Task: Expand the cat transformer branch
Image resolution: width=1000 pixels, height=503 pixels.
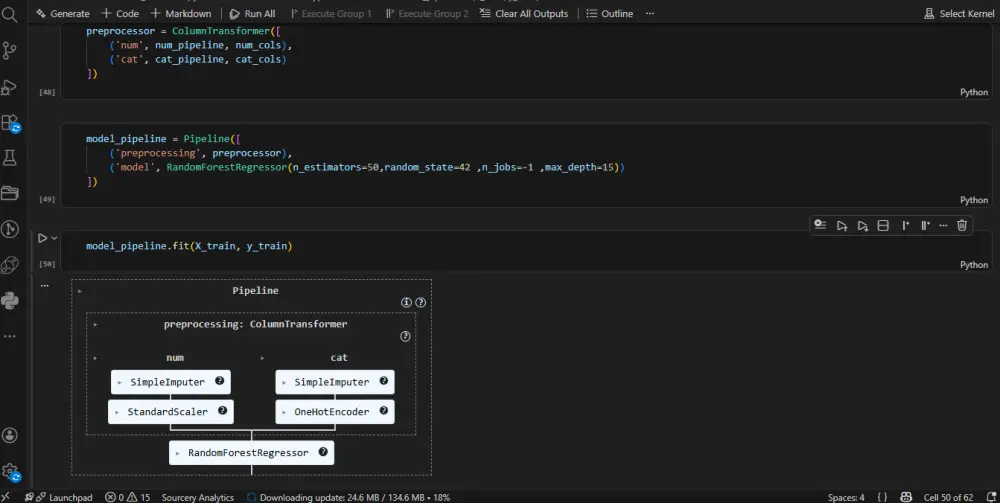Action: [262, 358]
